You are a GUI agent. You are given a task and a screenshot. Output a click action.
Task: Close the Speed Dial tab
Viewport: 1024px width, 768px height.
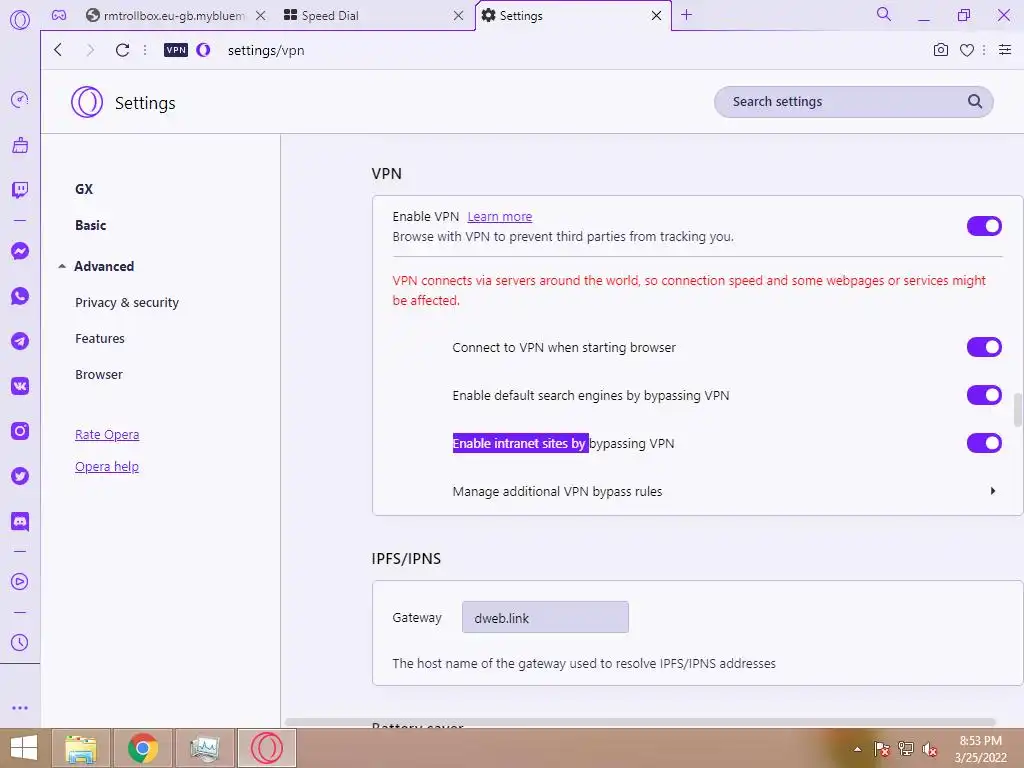(x=458, y=16)
